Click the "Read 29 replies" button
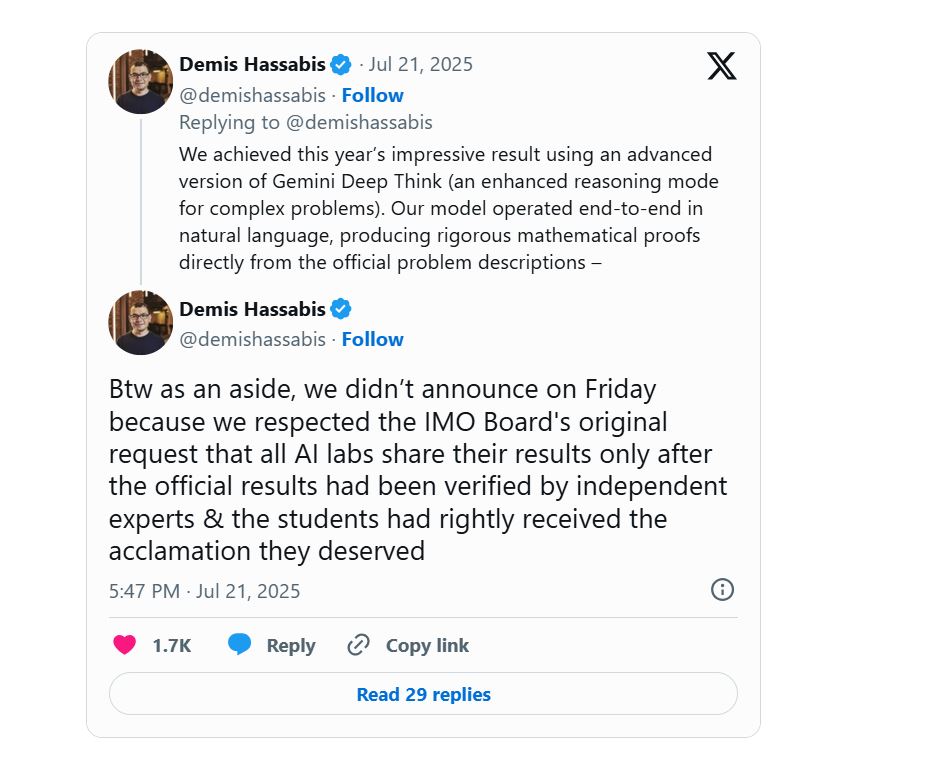Viewport: 927px width, 768px height. tap(423, 694)
